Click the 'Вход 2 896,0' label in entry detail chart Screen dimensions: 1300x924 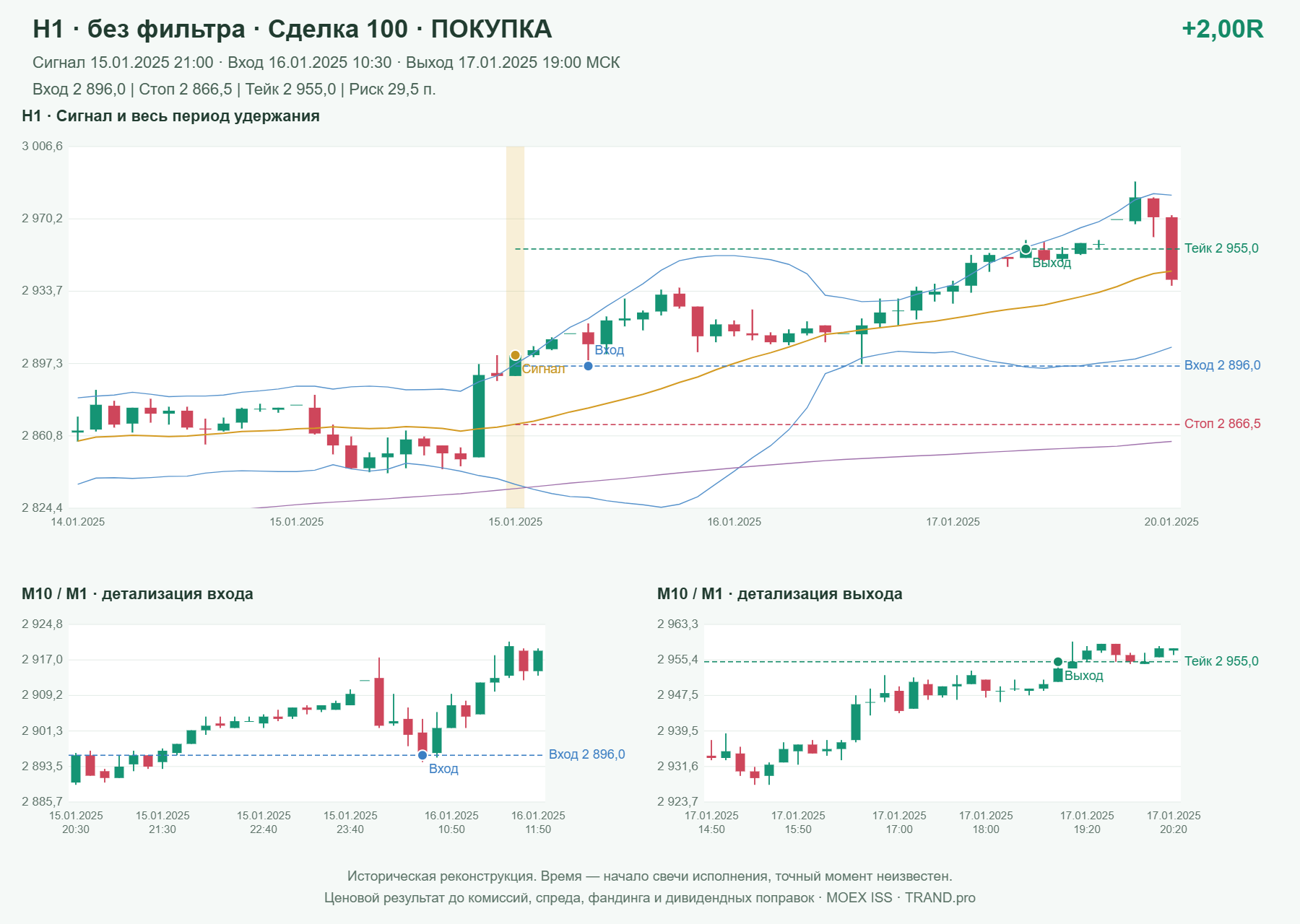[x=586, y=754]
